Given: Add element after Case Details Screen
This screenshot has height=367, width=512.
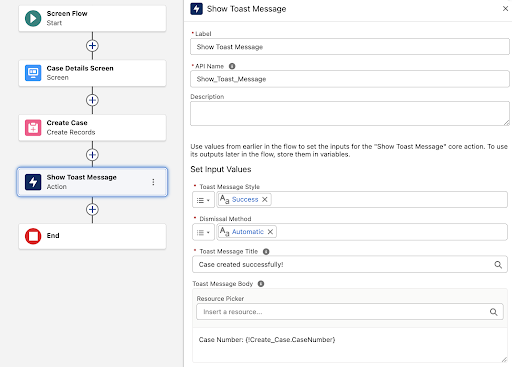Looking at the screenshot, I should click(x=92, y=100).
